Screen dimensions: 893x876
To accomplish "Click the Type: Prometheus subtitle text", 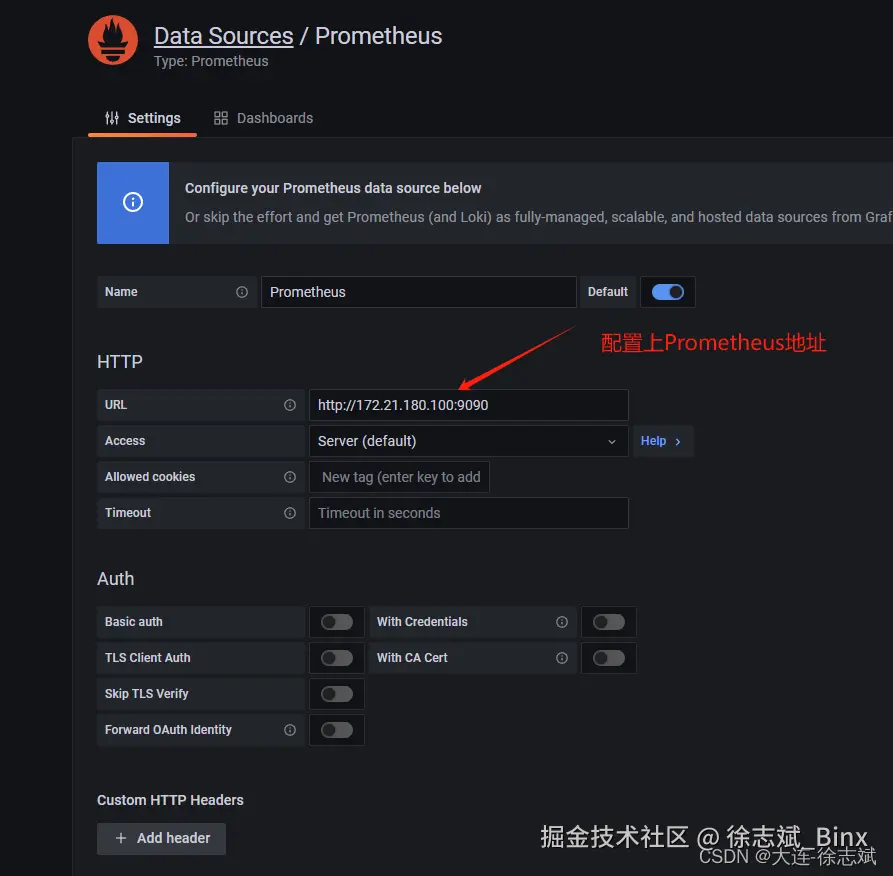I will point(211,61).
